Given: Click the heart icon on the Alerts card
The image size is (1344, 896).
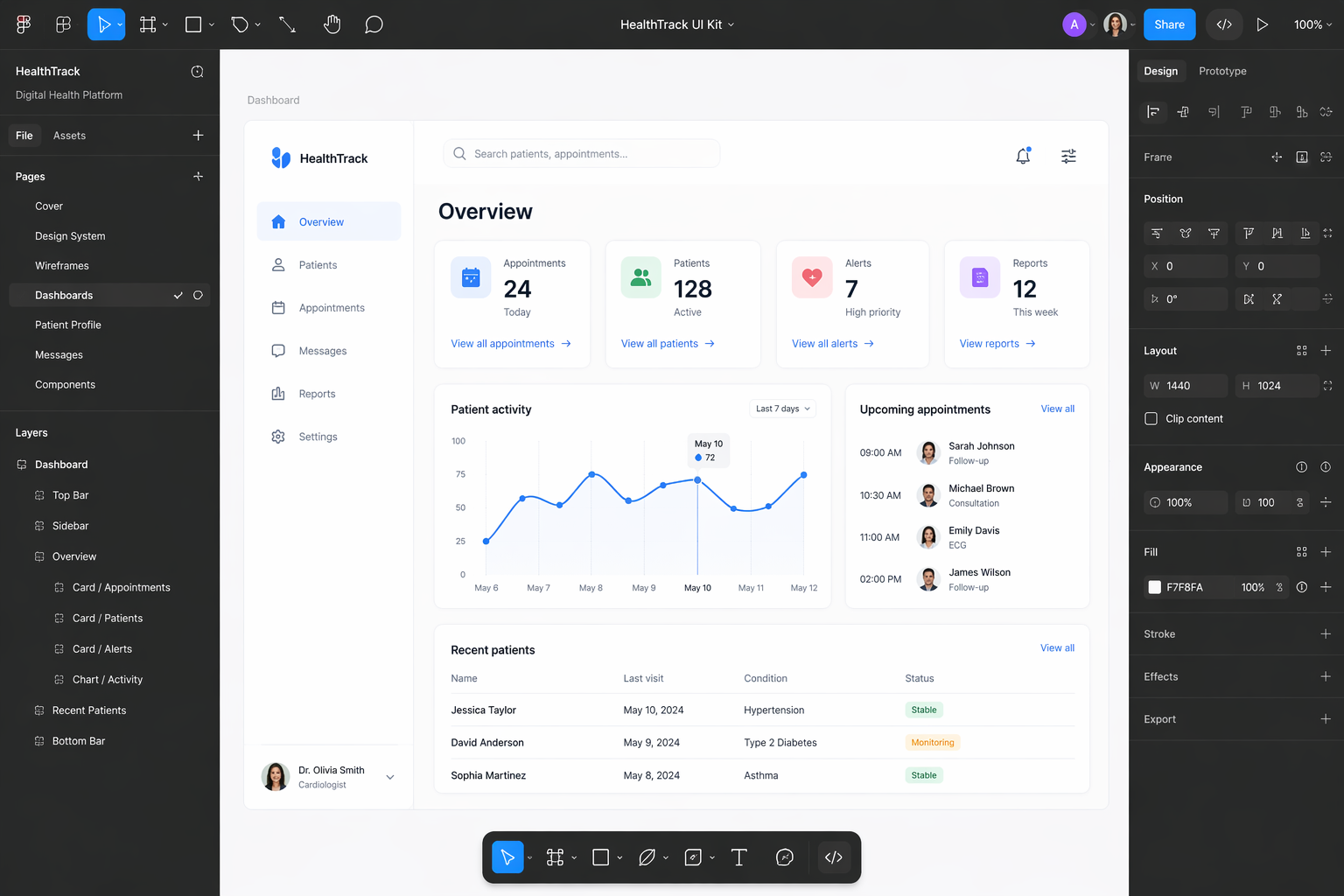Looking at the screenshot, I should 812,277.
